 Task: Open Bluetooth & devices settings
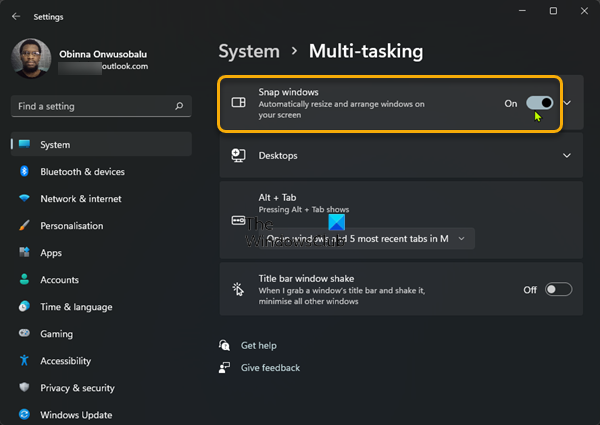pyautogui.click(x=82, y=172)
